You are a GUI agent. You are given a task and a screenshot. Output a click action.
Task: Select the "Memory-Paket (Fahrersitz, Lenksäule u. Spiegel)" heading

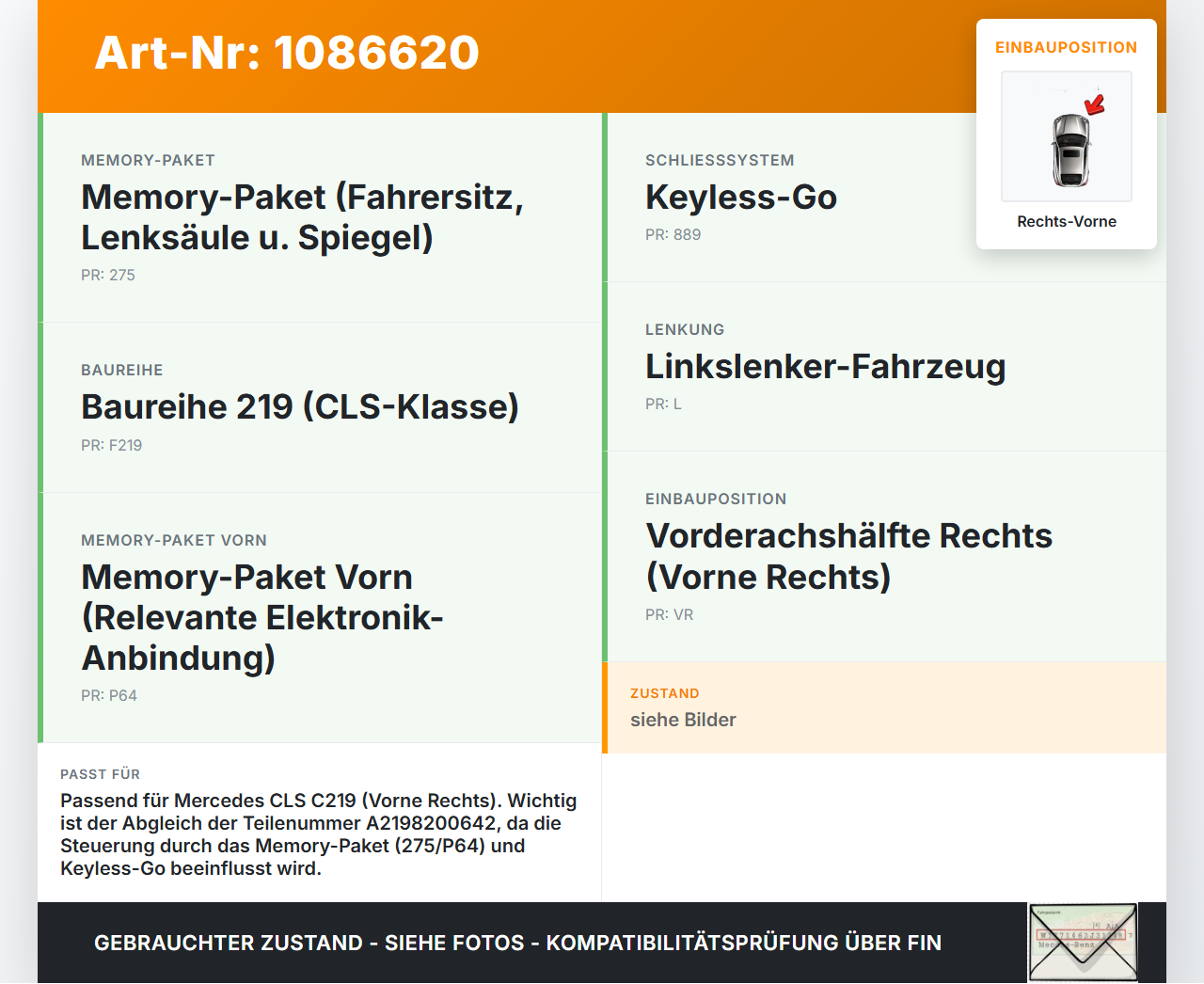302,217
